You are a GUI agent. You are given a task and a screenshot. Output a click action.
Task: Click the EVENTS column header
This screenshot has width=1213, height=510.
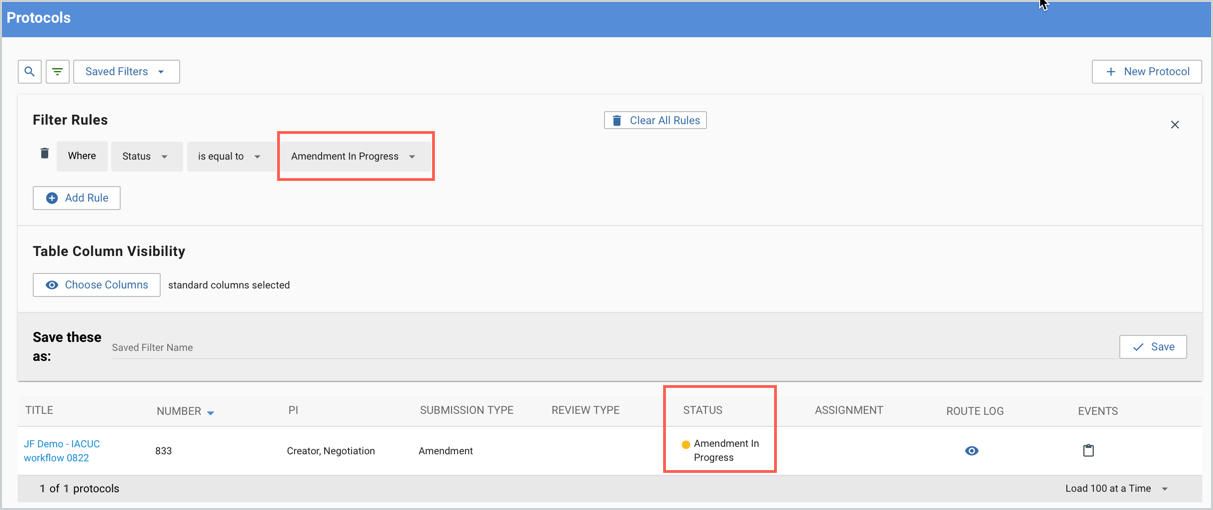click(1098, 411)
